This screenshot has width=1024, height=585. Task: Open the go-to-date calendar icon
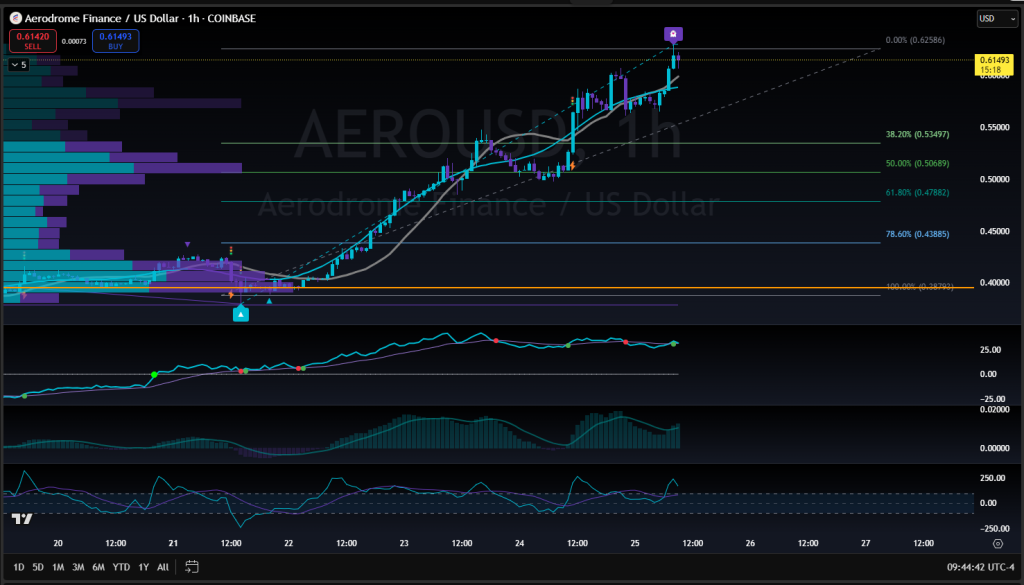coord(191,567)
